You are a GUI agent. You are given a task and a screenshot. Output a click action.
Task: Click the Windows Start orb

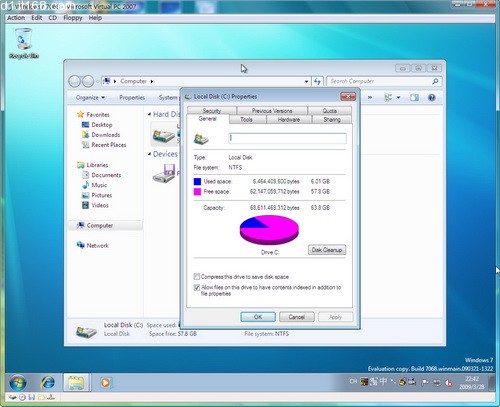[18, 382]
